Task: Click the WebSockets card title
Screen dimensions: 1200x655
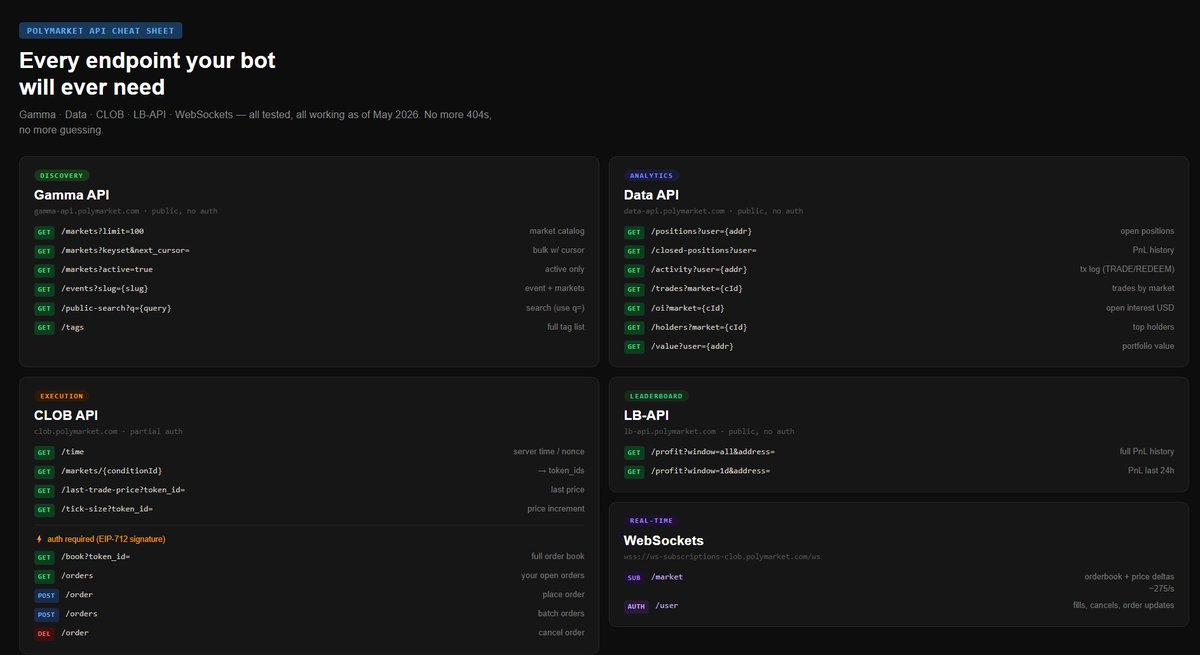Action: [664, 540]
